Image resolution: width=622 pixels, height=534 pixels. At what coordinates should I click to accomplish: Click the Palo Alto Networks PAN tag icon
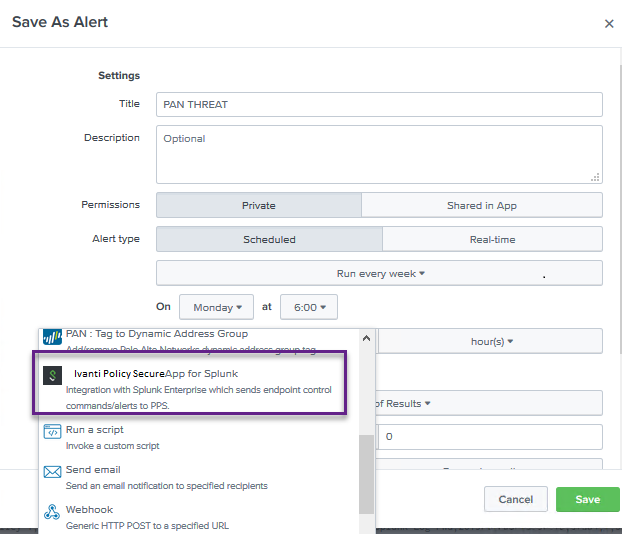click(52, 337)
